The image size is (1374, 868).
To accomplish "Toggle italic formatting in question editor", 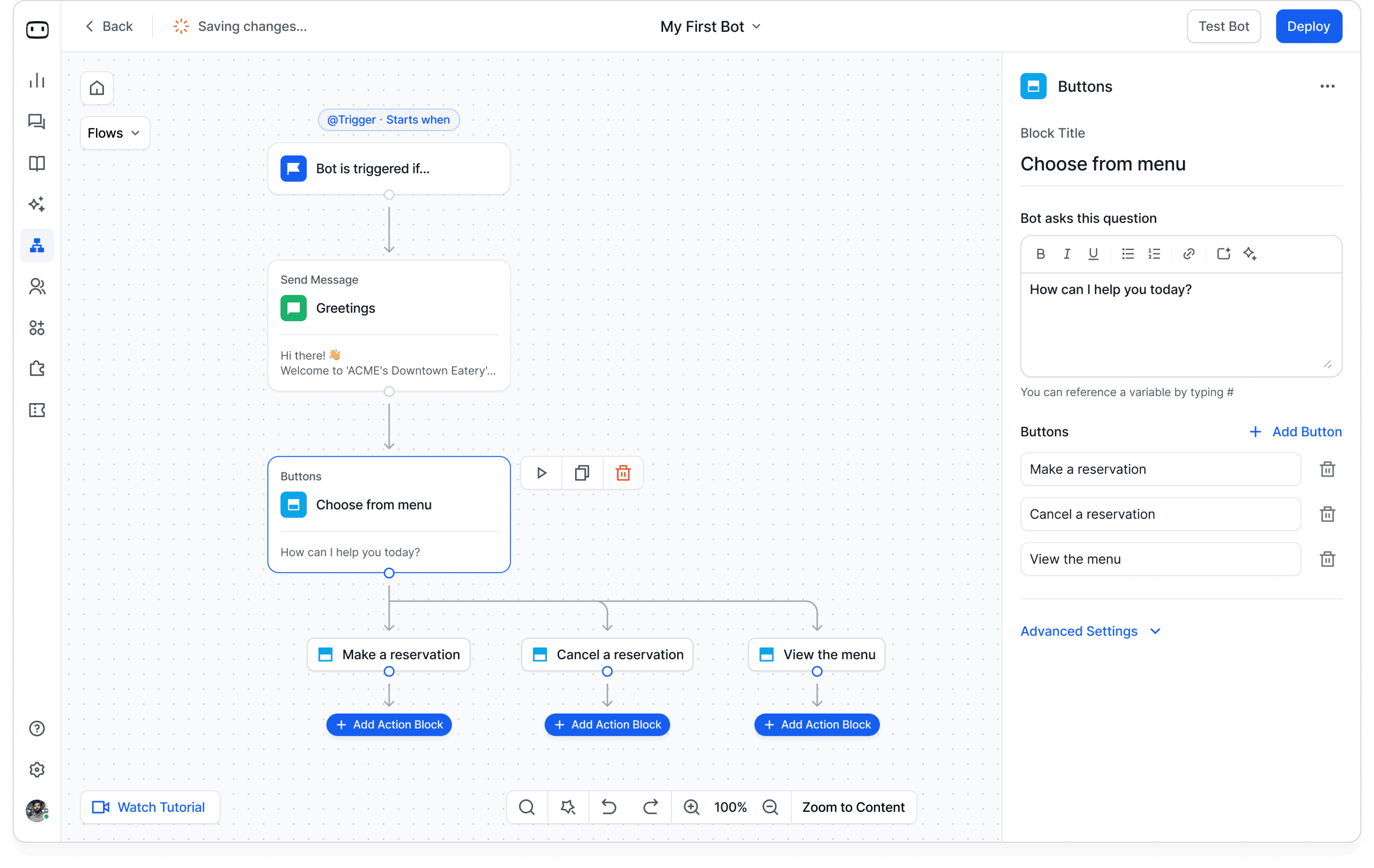I will [1066, 254].
